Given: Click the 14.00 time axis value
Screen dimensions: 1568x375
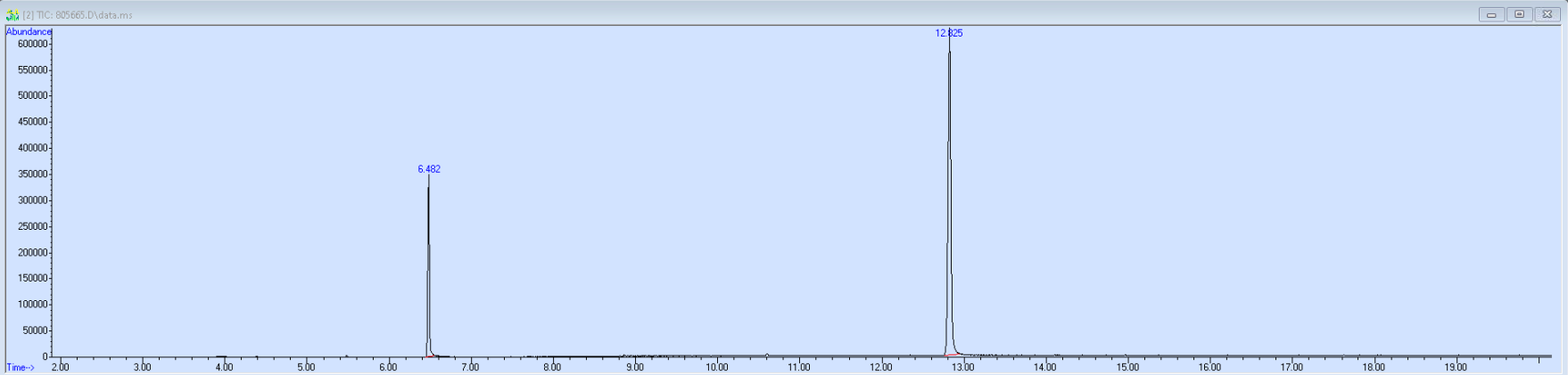Looking at the screenshot, I should point(1044,367).
